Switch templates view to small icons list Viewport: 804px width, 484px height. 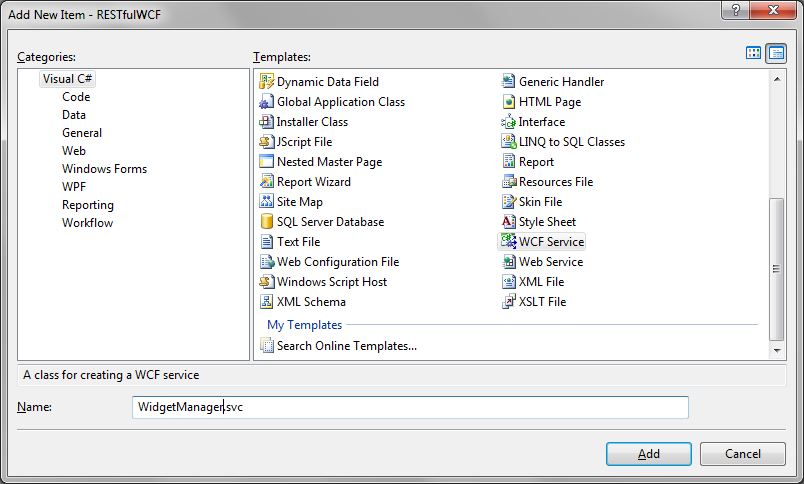pyautogui.click(x=776, y=53)
